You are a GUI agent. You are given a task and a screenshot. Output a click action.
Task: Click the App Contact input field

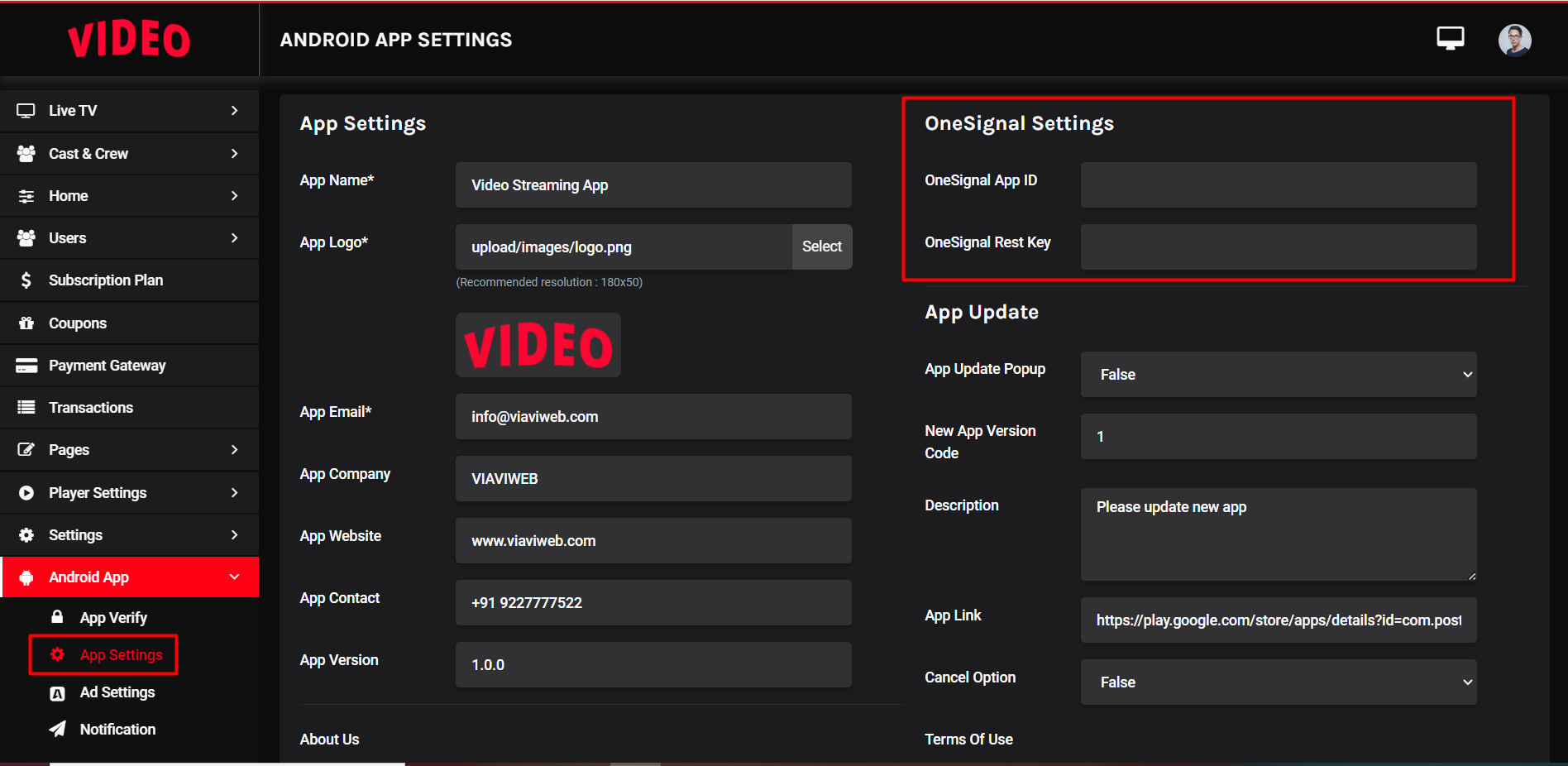click(x=653, y=603)
